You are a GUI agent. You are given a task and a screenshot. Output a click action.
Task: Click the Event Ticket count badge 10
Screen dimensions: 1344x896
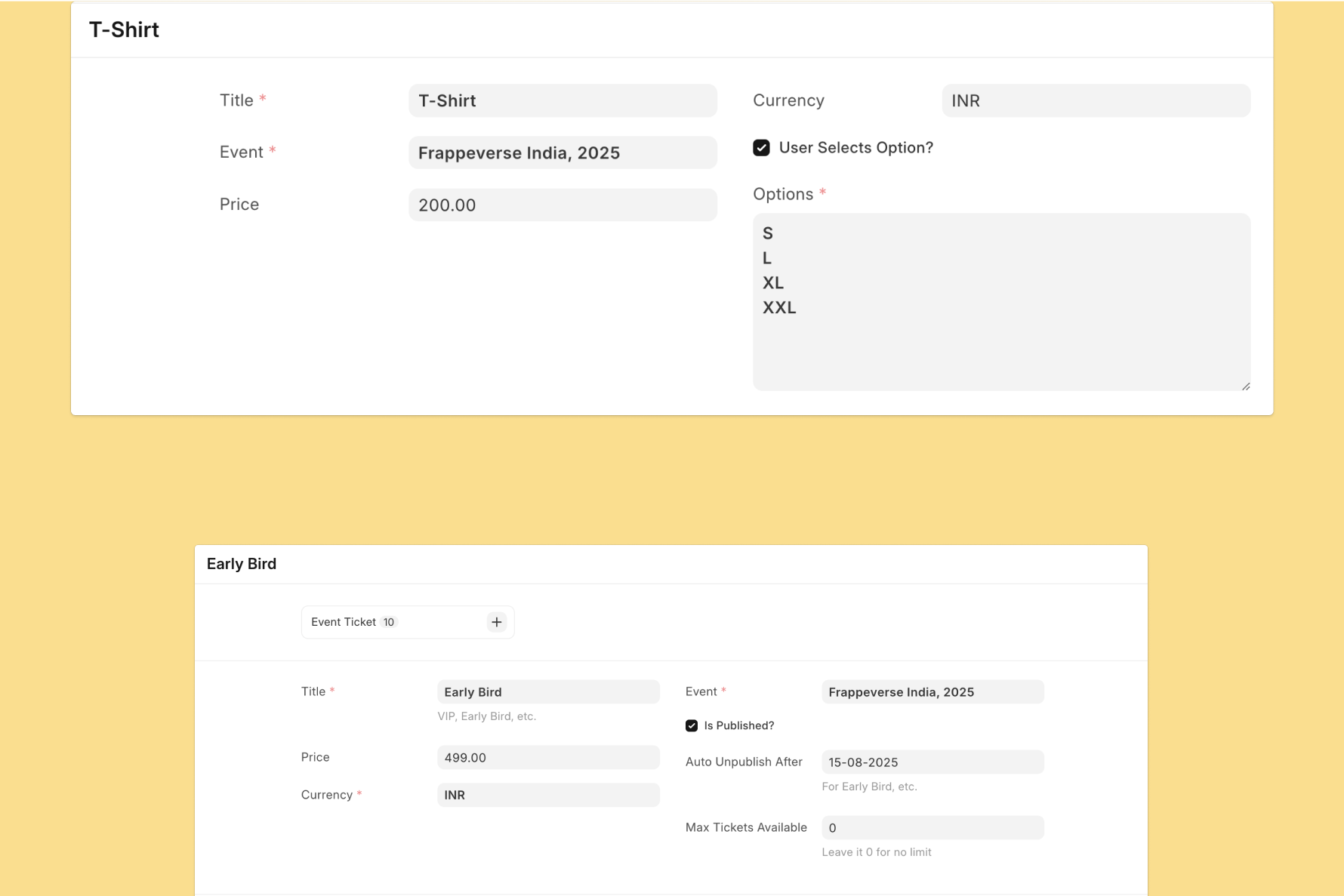388,622
